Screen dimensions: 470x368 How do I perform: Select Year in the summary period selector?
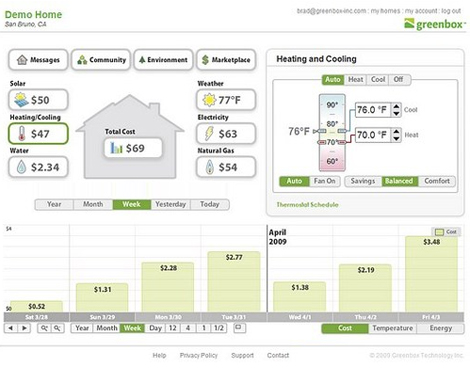tap(54, 204)
